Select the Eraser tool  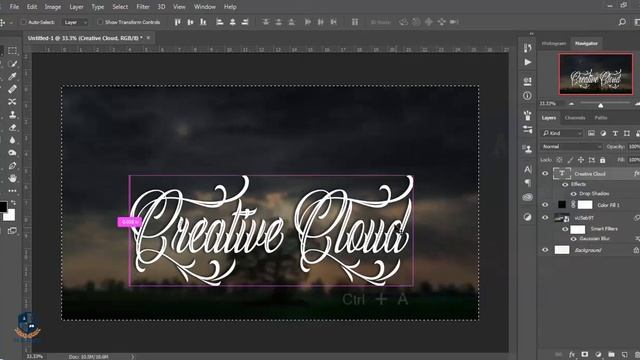(x=12, y=127)
